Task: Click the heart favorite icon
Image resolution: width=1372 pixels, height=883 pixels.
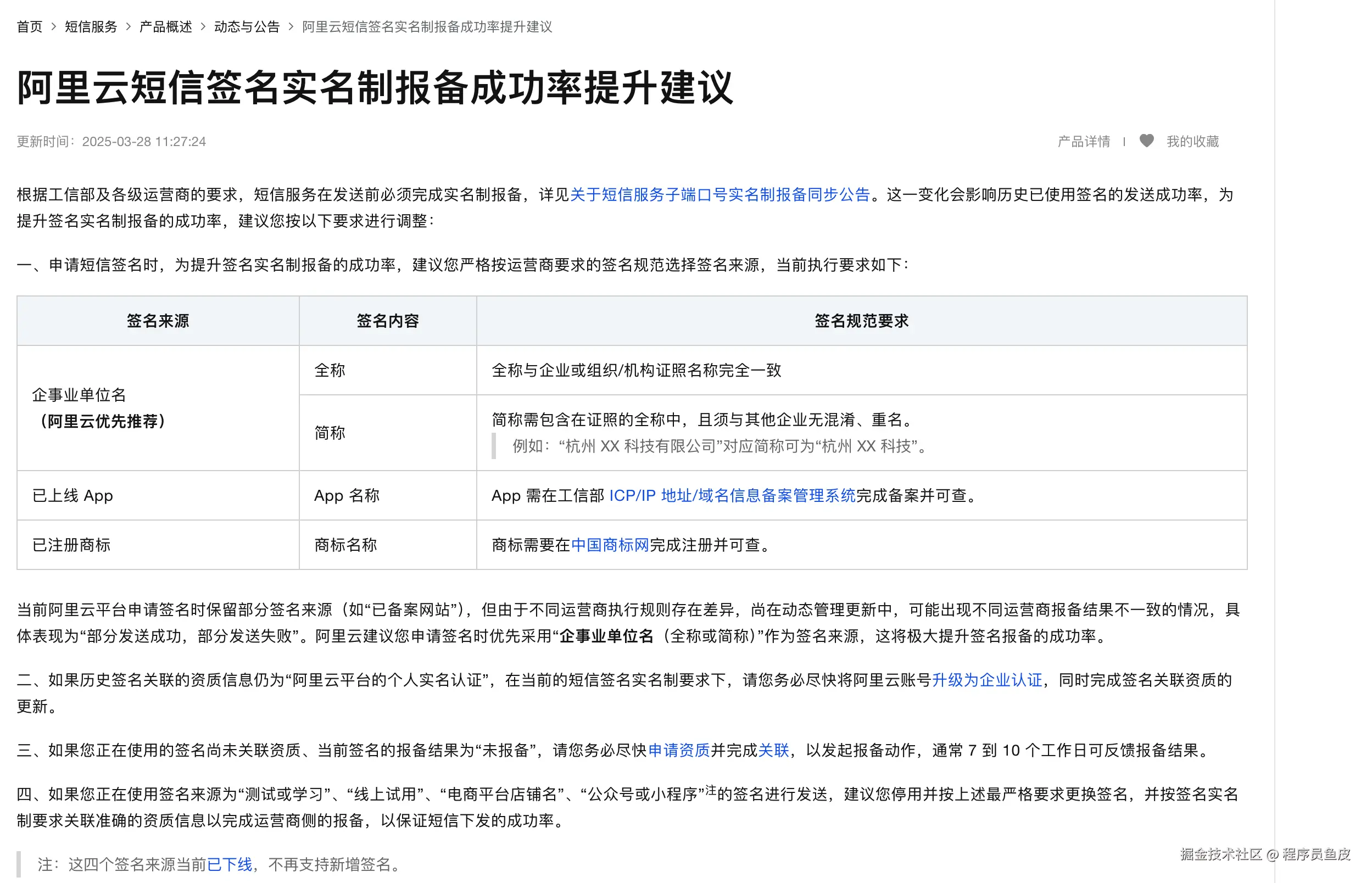Action: click(1146, 141)
